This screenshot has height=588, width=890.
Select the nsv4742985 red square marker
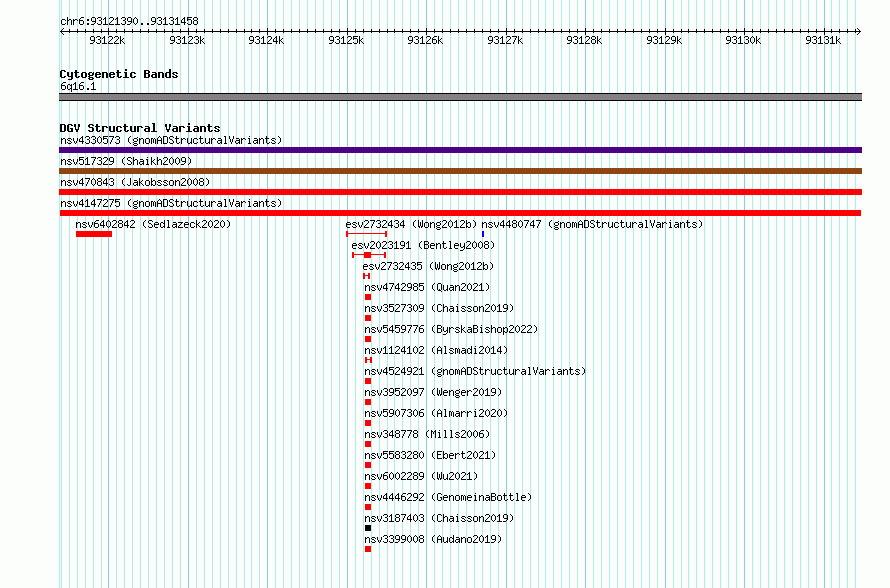click(368, 297)
